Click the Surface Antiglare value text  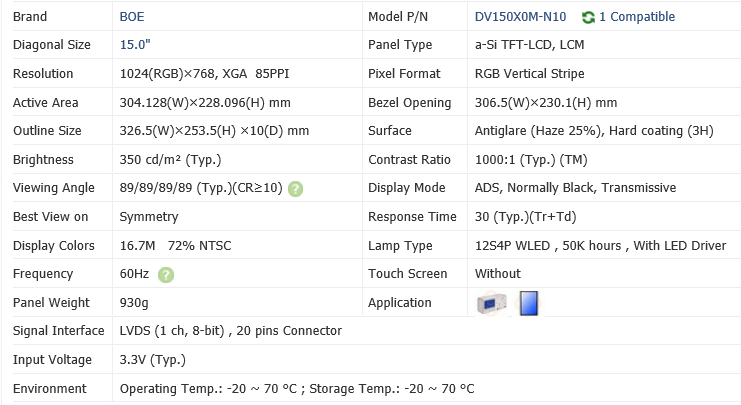pyautogui.click(x=537, y=131)
